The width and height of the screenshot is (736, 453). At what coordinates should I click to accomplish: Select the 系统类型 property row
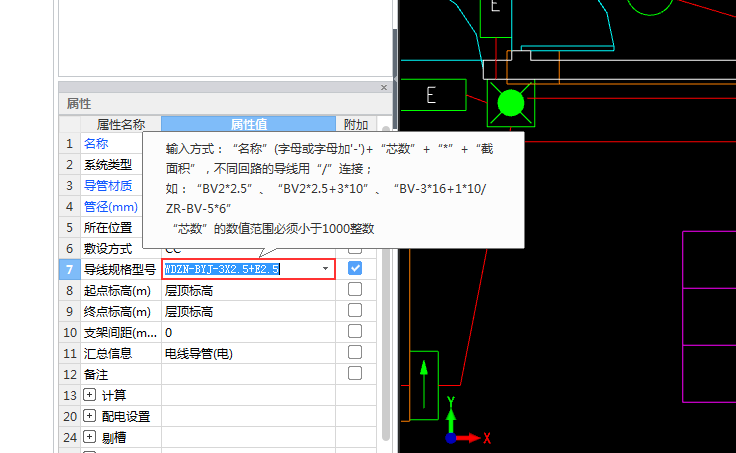pos(108,165)
